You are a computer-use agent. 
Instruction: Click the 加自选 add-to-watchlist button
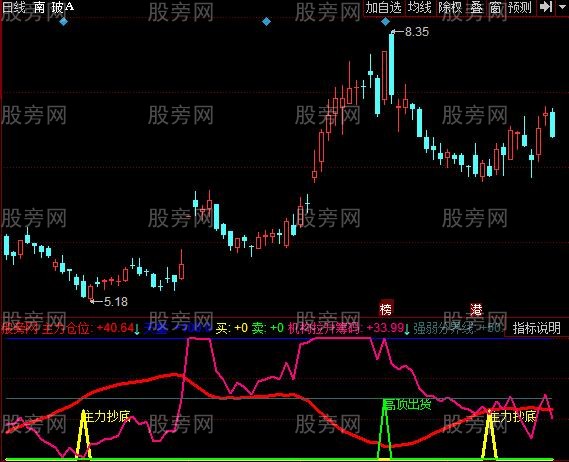(383, 8)
